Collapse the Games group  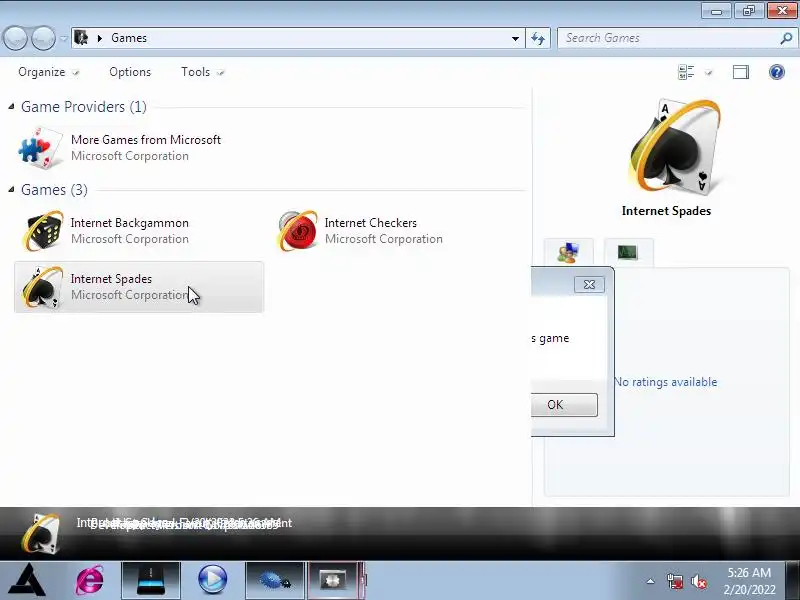click(11, 189)
